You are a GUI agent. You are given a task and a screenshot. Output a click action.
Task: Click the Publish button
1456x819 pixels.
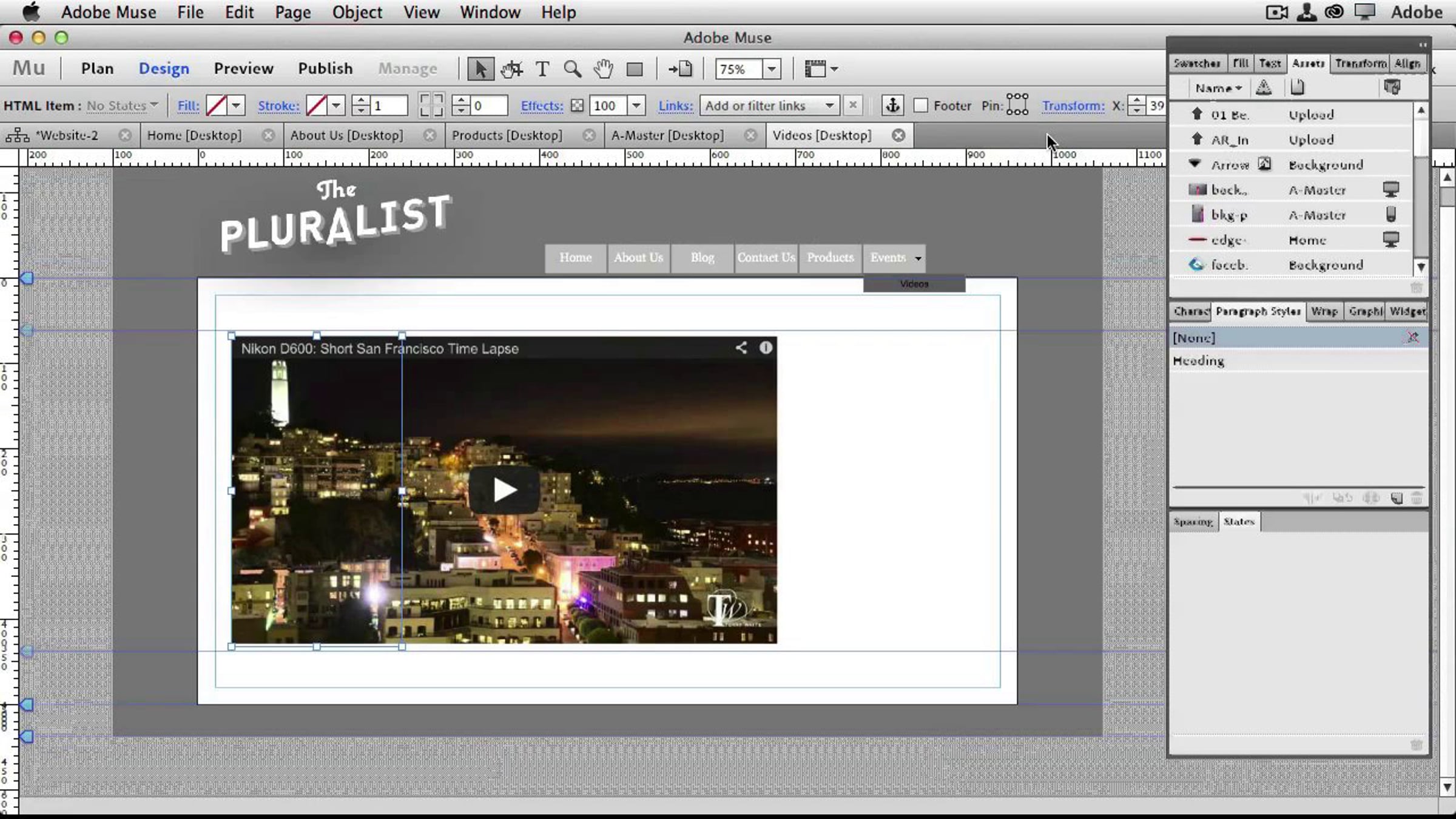(325, 69)
